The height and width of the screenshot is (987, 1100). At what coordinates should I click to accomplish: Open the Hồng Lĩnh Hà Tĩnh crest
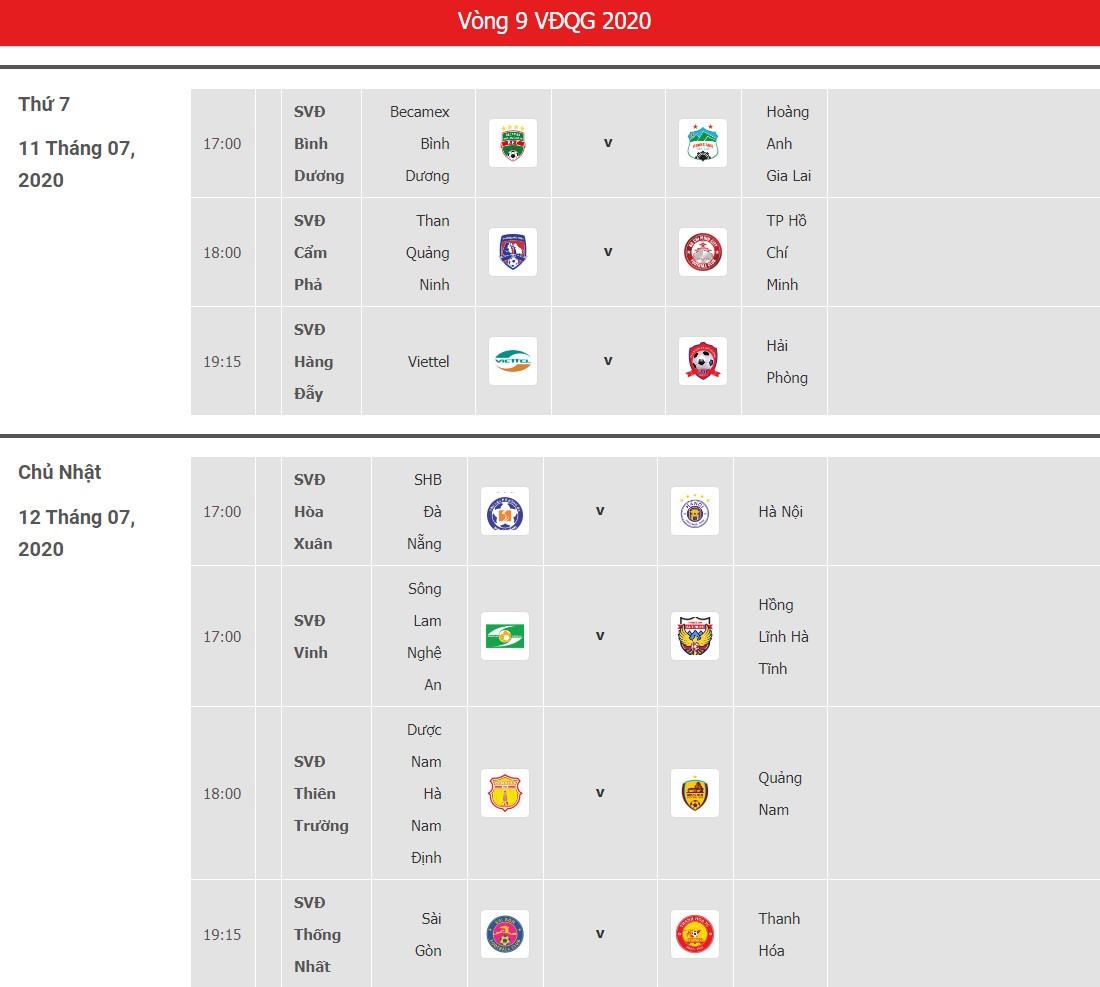click(x=695, y=636)
